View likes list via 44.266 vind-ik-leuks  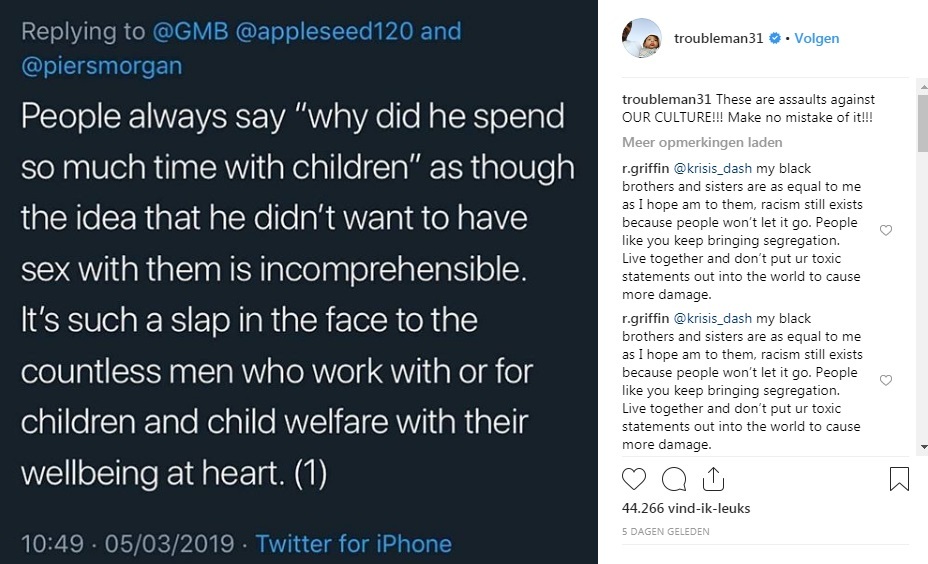(686, 509)
